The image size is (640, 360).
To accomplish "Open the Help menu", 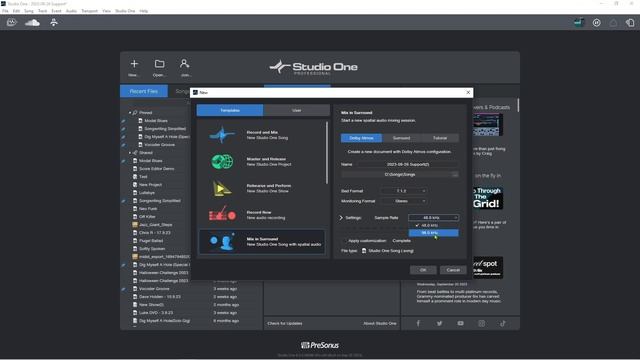I will point(144,11).
